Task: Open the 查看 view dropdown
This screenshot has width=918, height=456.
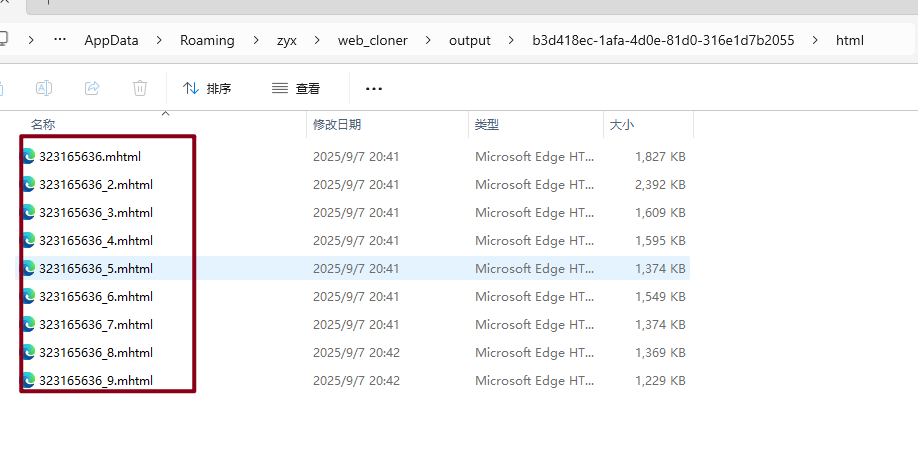Action: point(296,88)
